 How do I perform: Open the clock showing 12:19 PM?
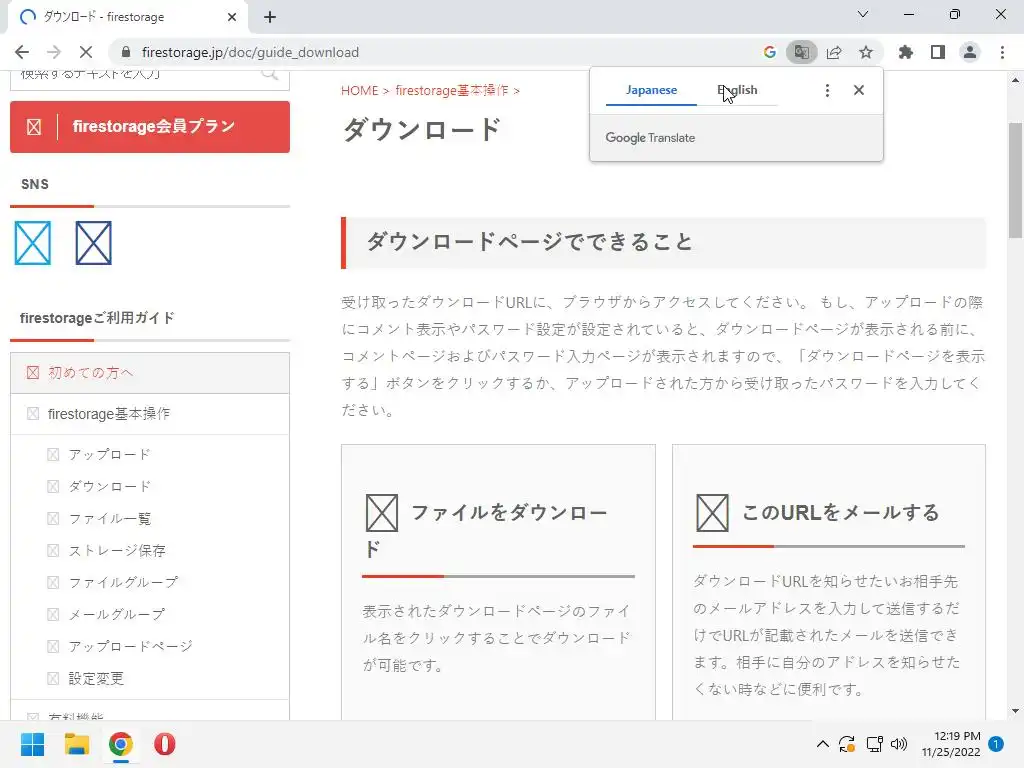951,744
